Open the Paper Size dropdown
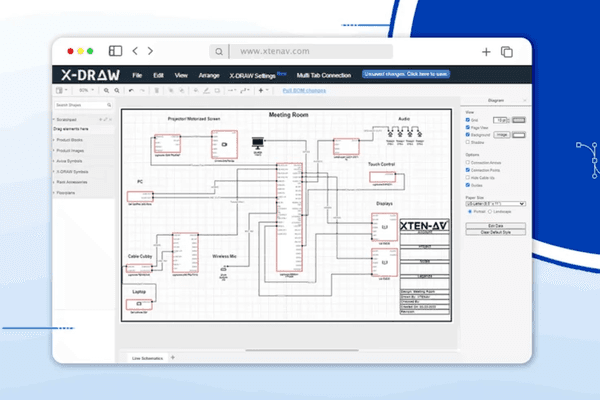The image size is (600, 400). 496,204
